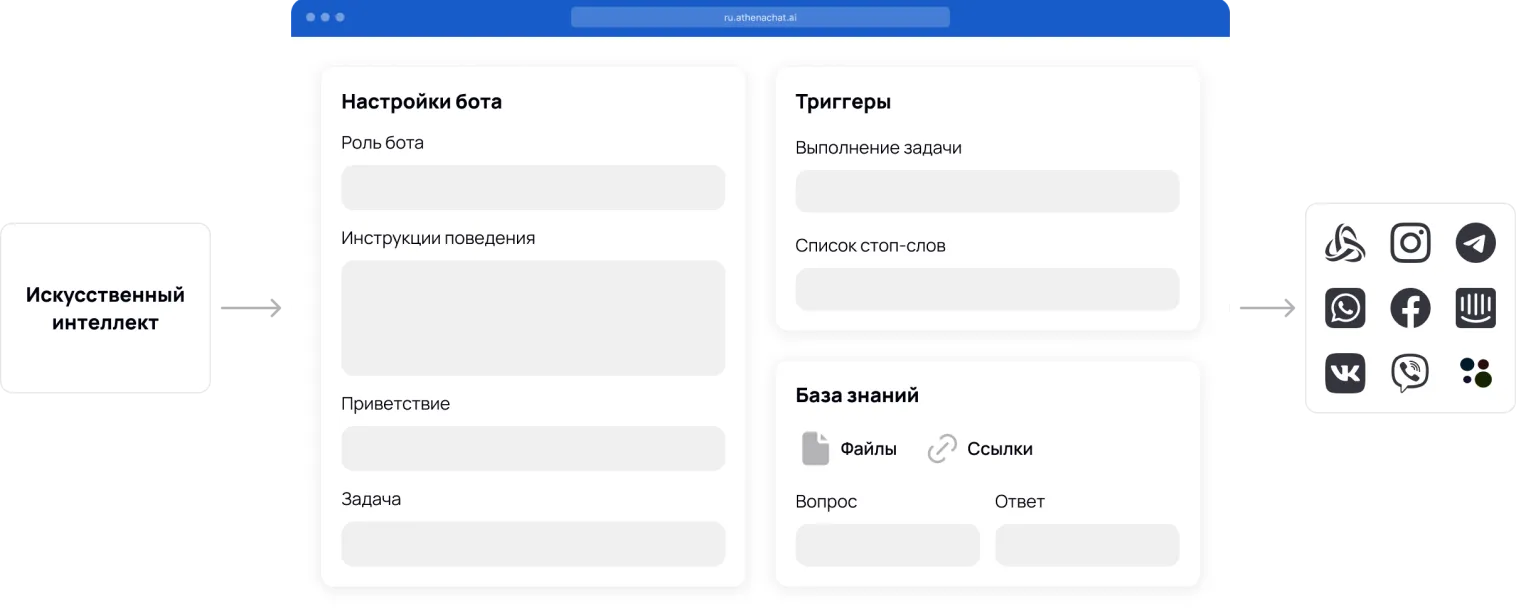The width and height of the screenshot is (1516, 616).
Task: Click the Приветствие field
Action: click(x=533, y=449)
